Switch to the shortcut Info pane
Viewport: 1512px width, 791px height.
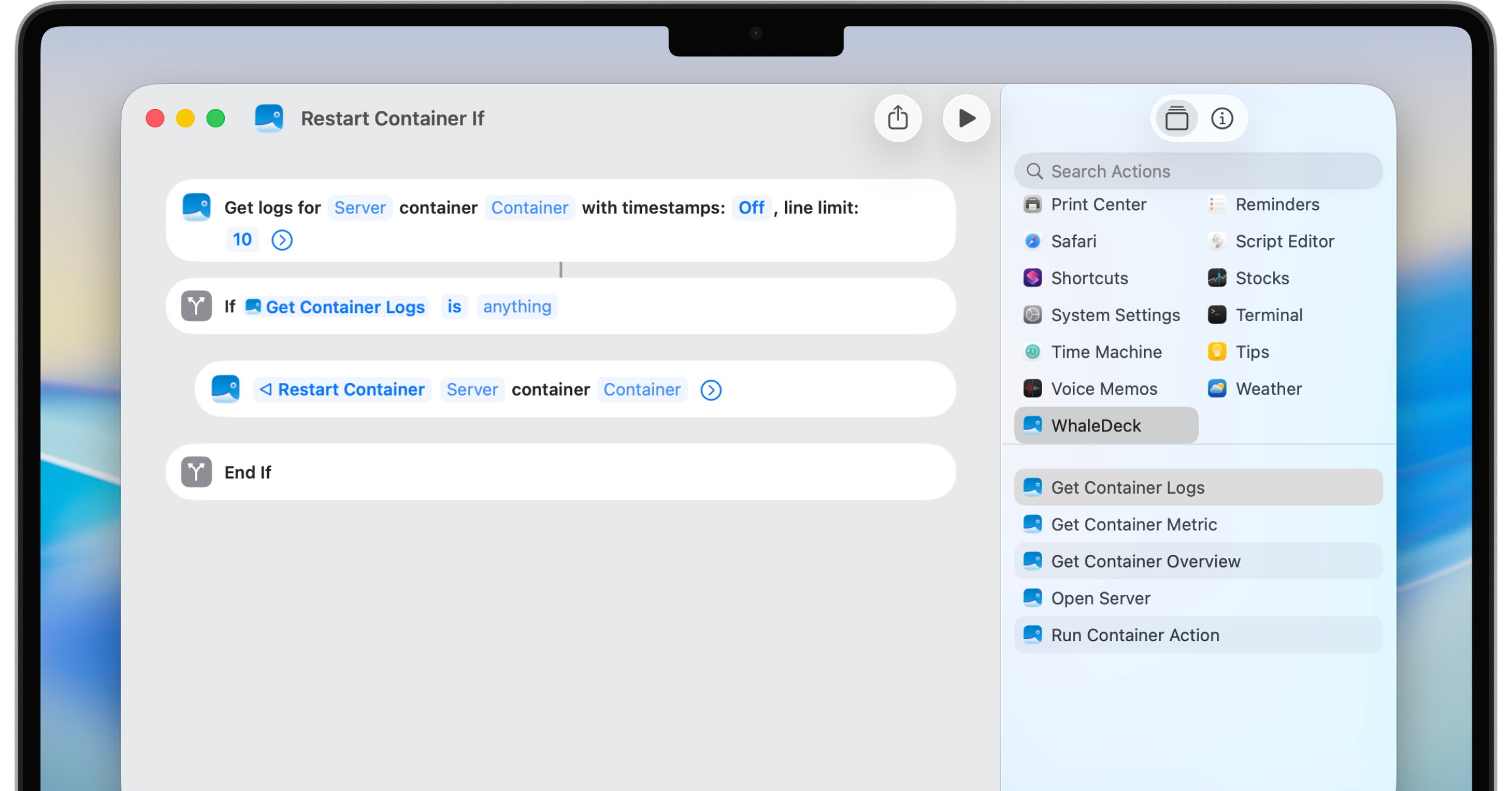click(1222, 118)
